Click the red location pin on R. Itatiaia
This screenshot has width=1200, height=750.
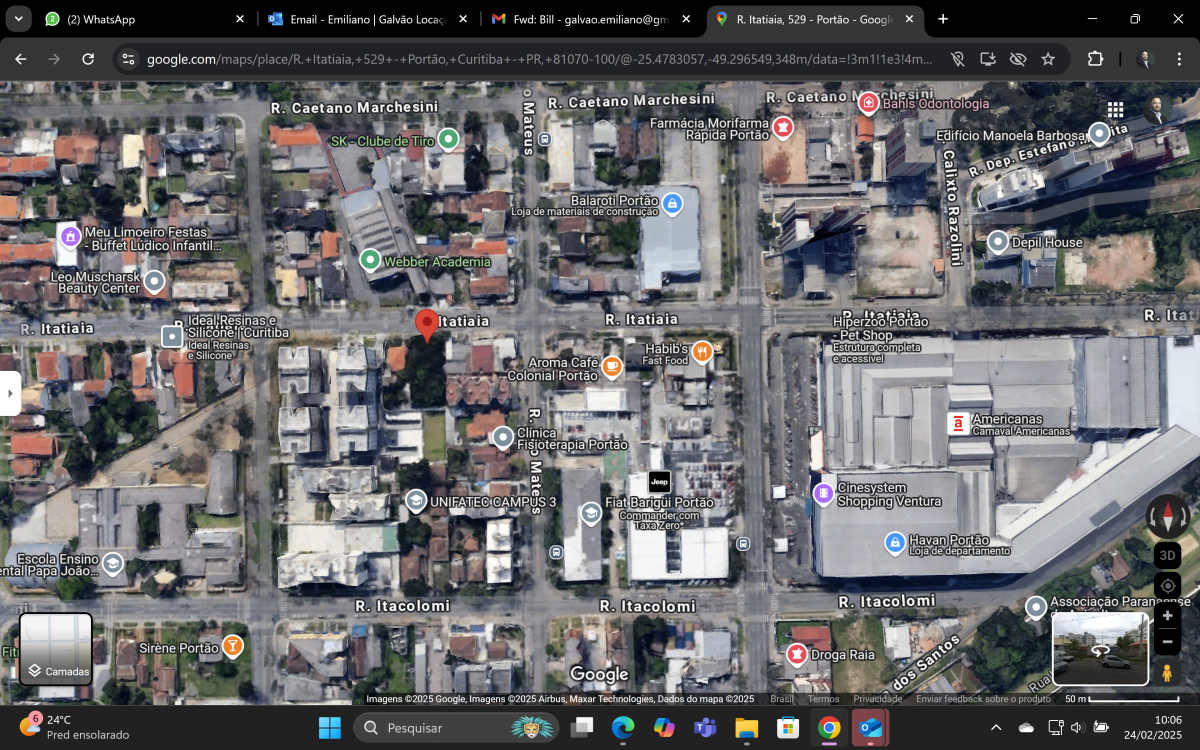pyautogui.click(x=427, y=326)
